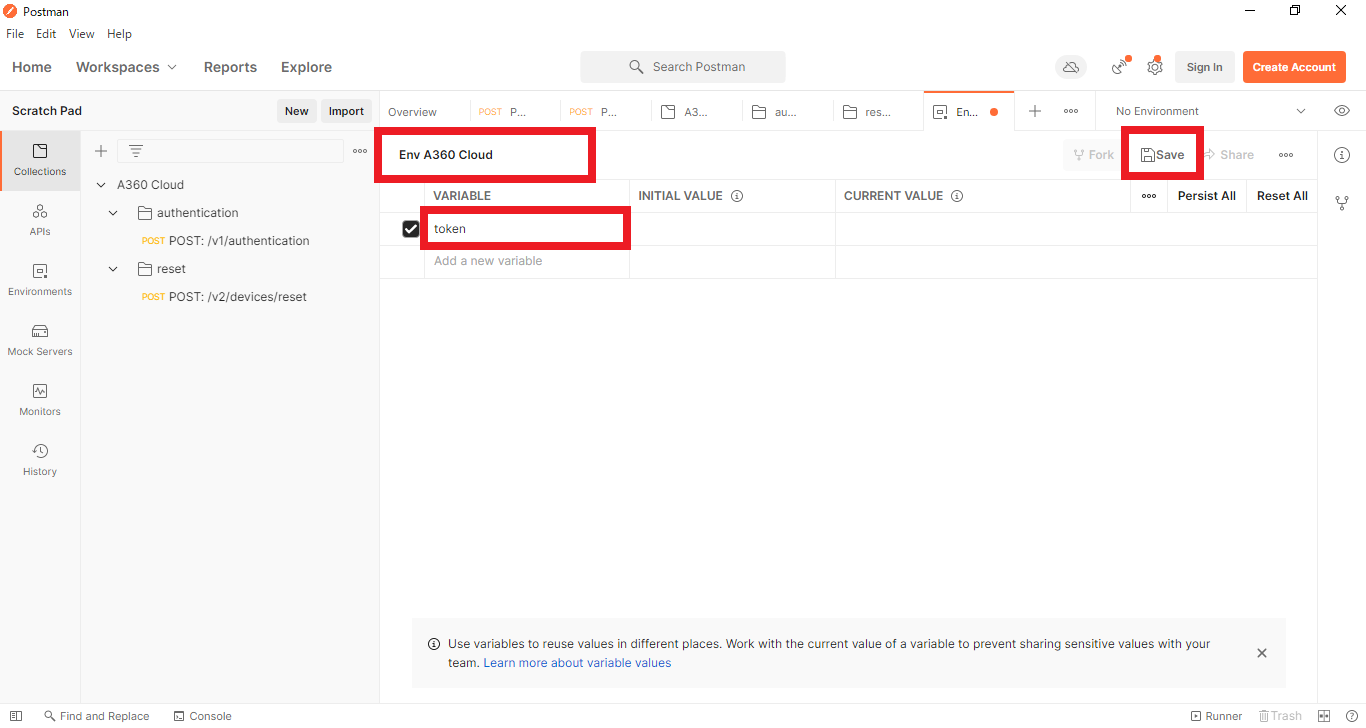The image size is (1366, 728).
Task: Open the tab bar more options ellipsis
Action: (x=1071, y=111)
